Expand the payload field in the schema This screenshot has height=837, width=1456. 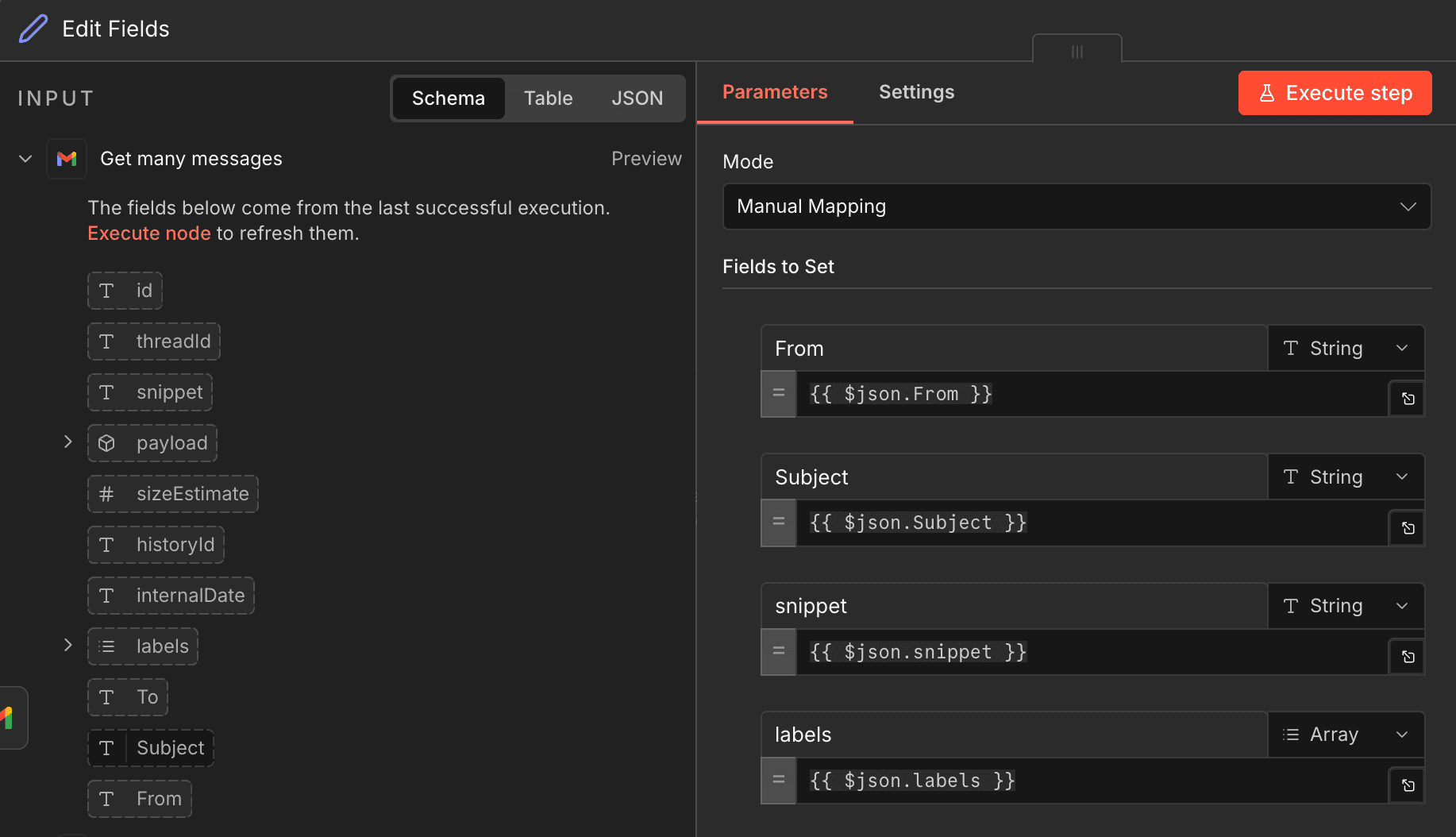click(x=67, y=442)
